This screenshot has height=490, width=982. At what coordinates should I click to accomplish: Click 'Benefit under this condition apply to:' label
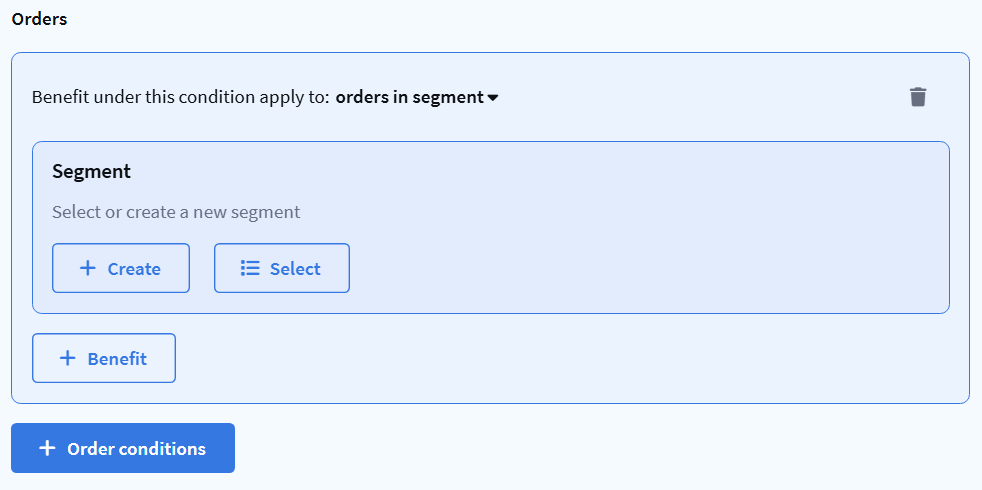click(x=180, y=98)
